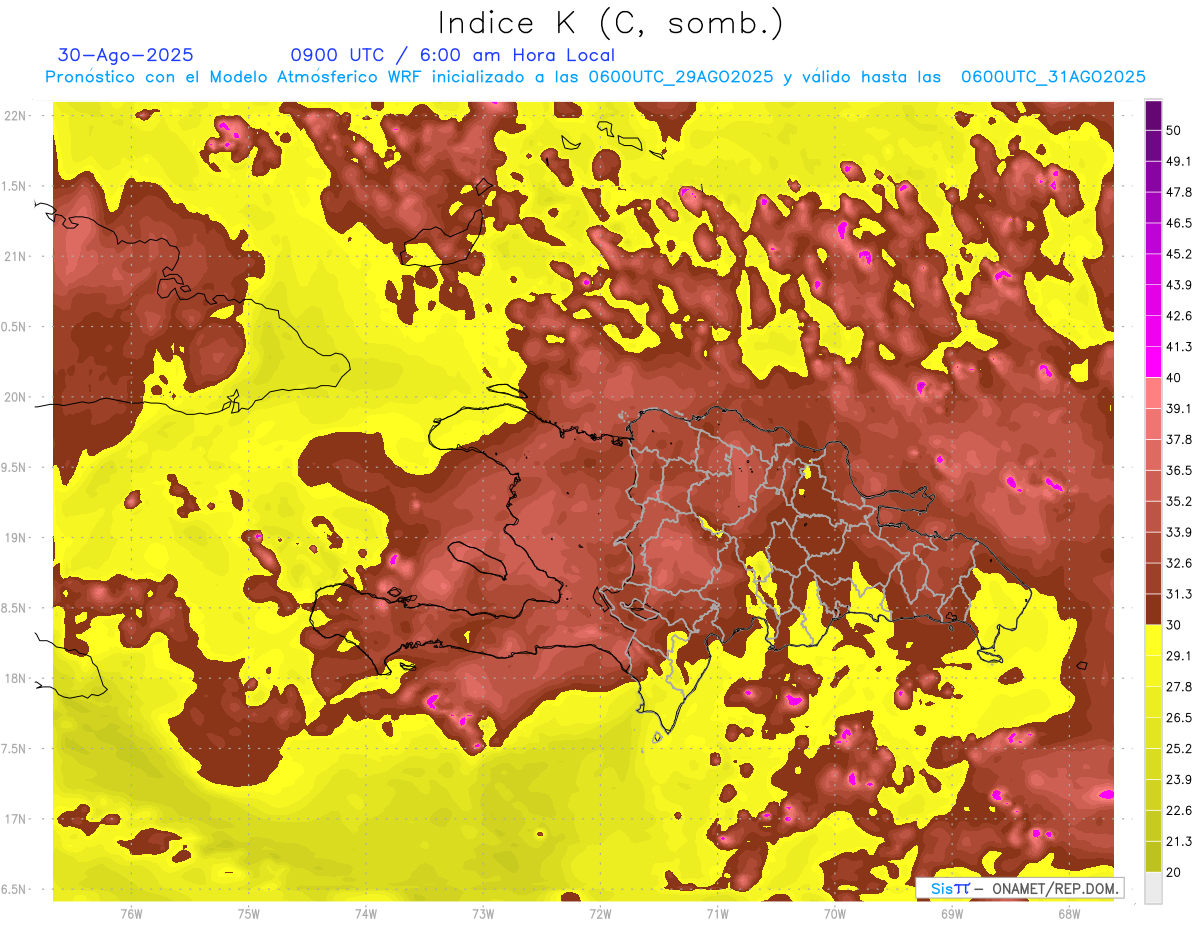Screen dimensions: 1200x927
Task: Click the '36.5' value on the color scale
Action: [x=1179, y=470]
